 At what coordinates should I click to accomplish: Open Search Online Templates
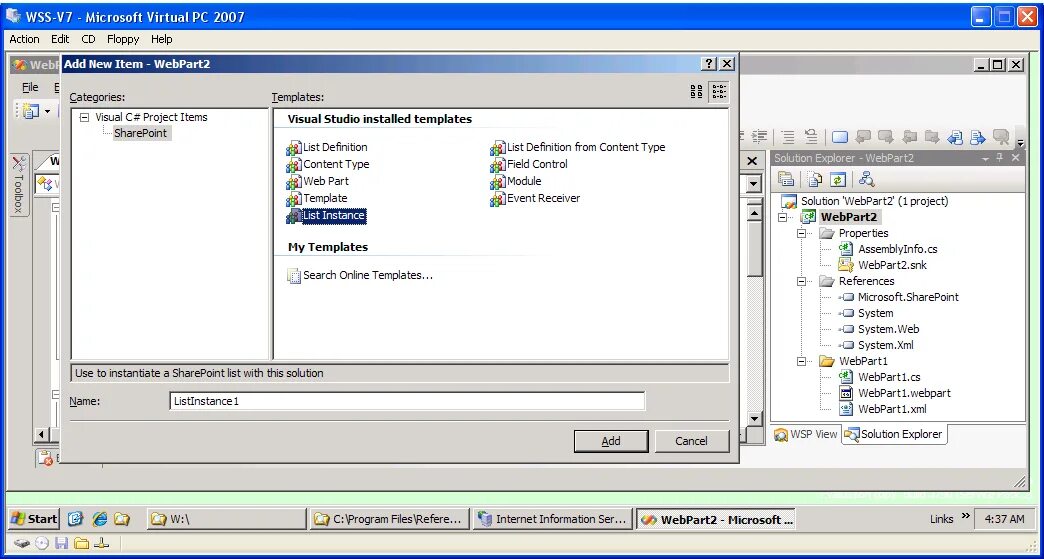click(x=360, y=276)
